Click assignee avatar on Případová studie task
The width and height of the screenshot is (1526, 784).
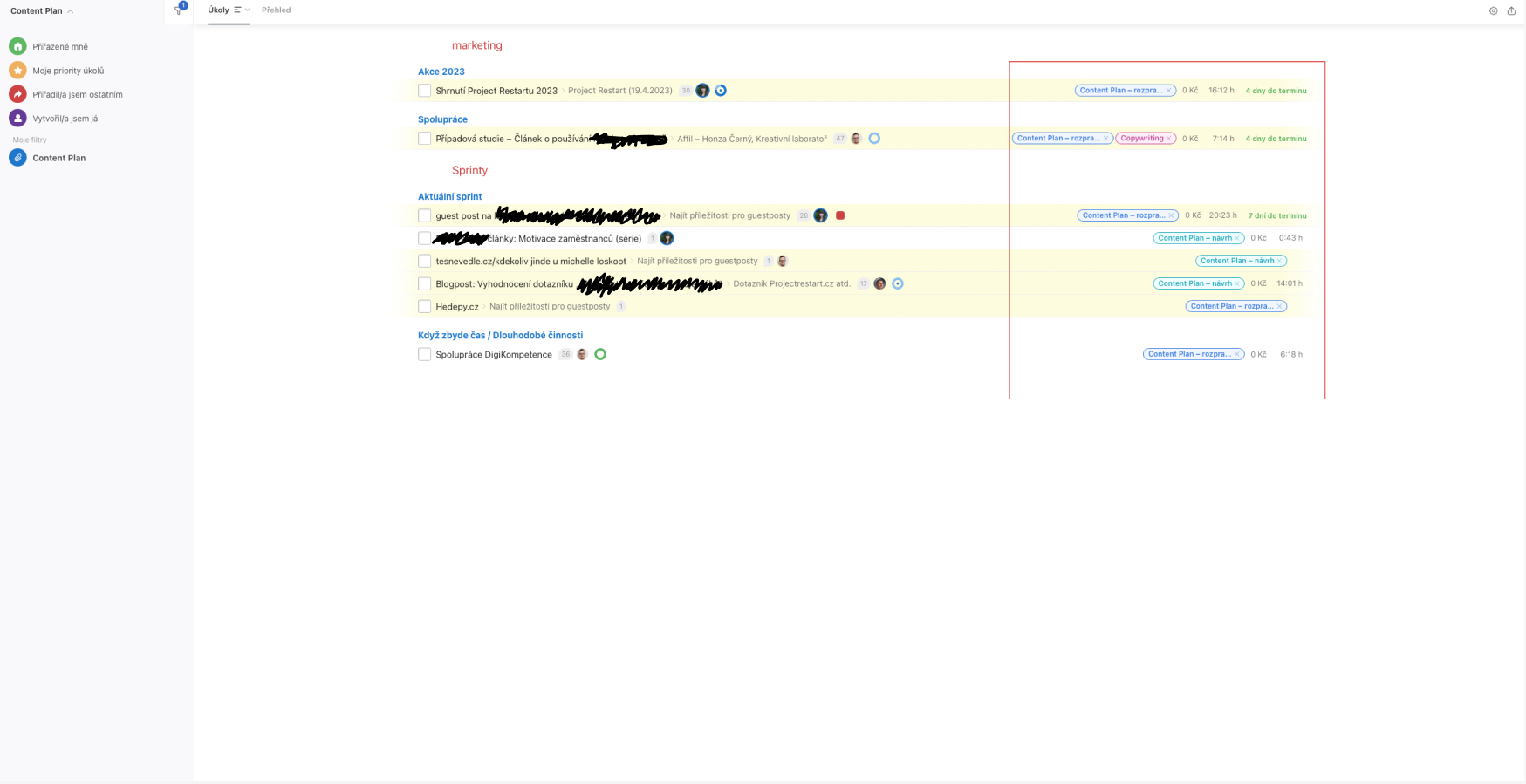[x=856, y=139]
